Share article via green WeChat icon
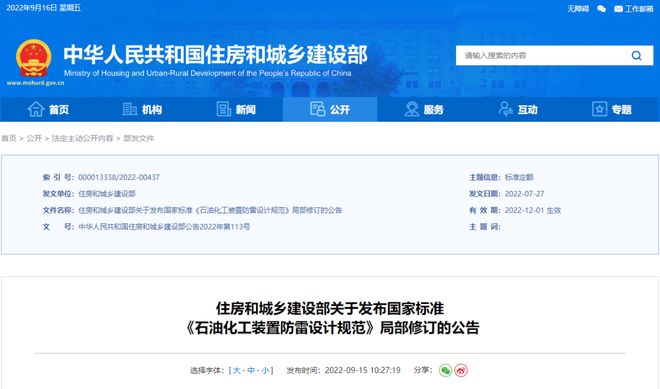Screen dimensions: 660x389 pos(445,370)
